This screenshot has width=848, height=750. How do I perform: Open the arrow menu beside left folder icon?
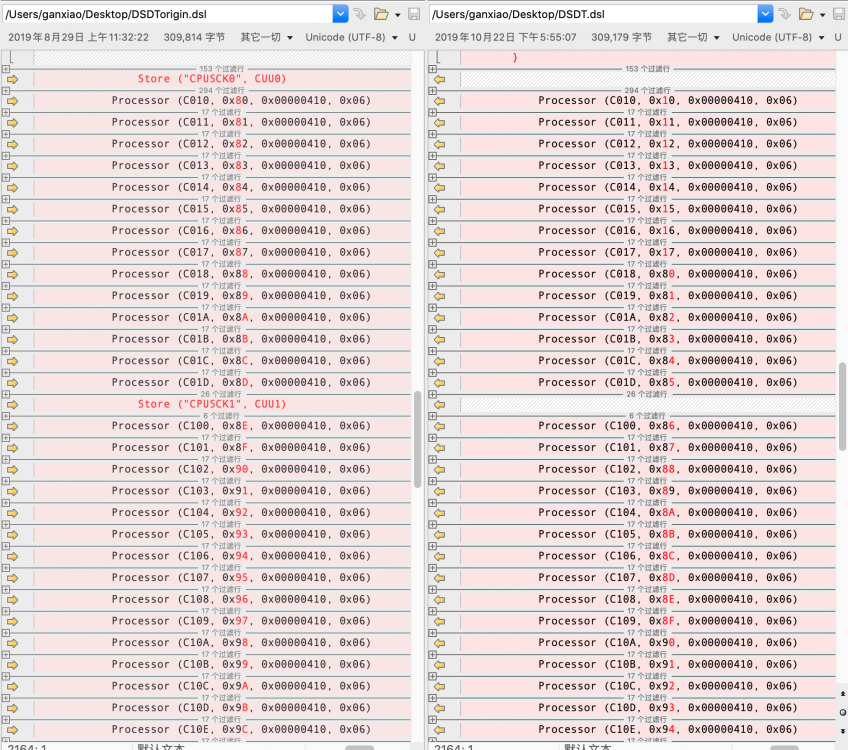coord(398,15)
